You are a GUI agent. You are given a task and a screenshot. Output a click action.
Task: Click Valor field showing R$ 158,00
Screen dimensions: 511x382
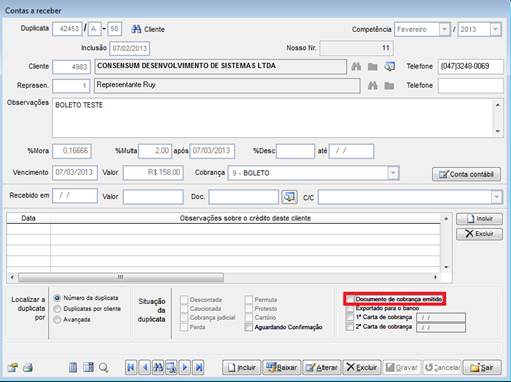click(153, 173)
